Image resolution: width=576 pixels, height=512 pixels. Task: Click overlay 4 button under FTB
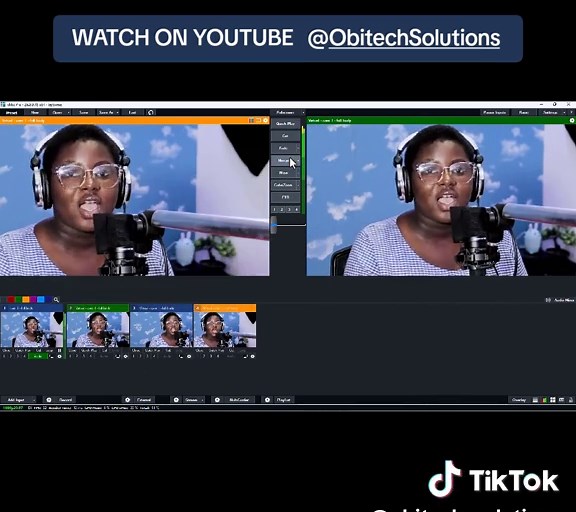pos(296,210)
